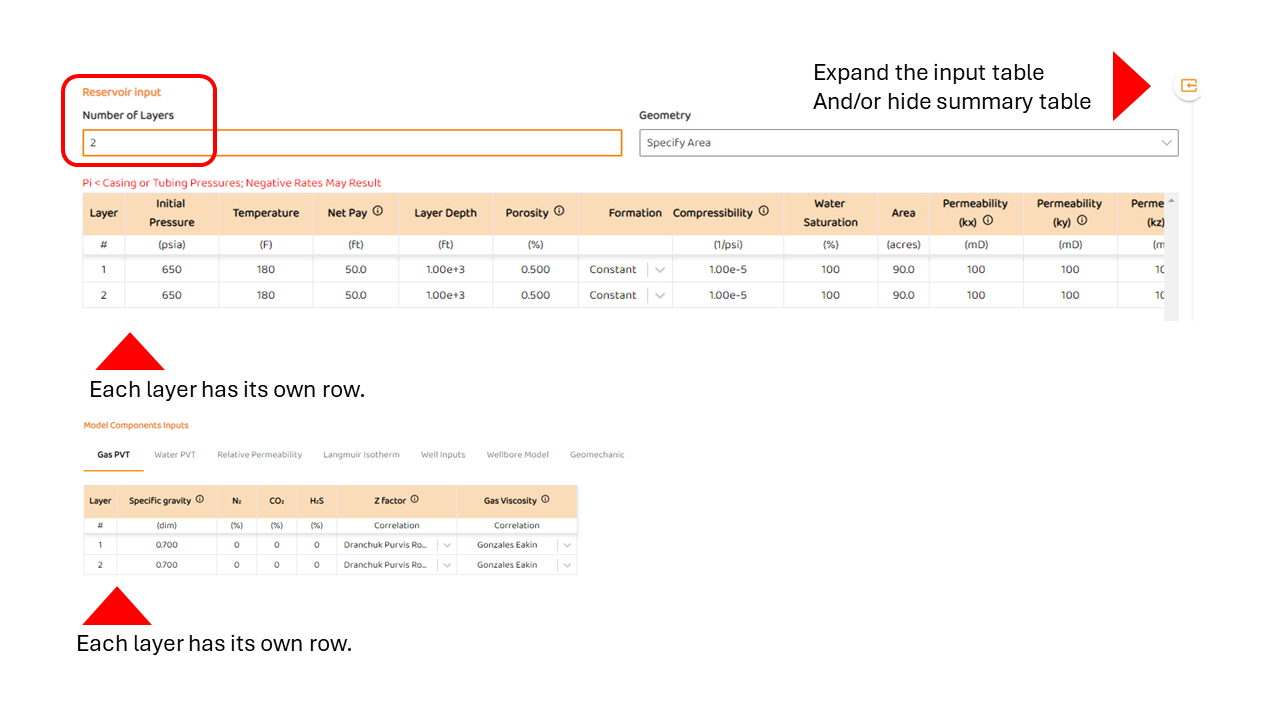Click Specific gravity info icon
Image resolution: width=1280 pixels, height=720 pixels.
[200, 500]
